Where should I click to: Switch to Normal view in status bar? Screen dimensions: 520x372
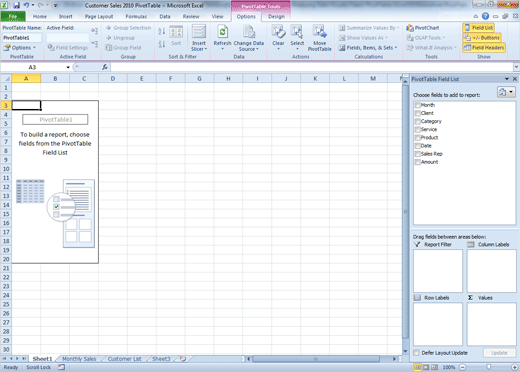coord(417,367)
